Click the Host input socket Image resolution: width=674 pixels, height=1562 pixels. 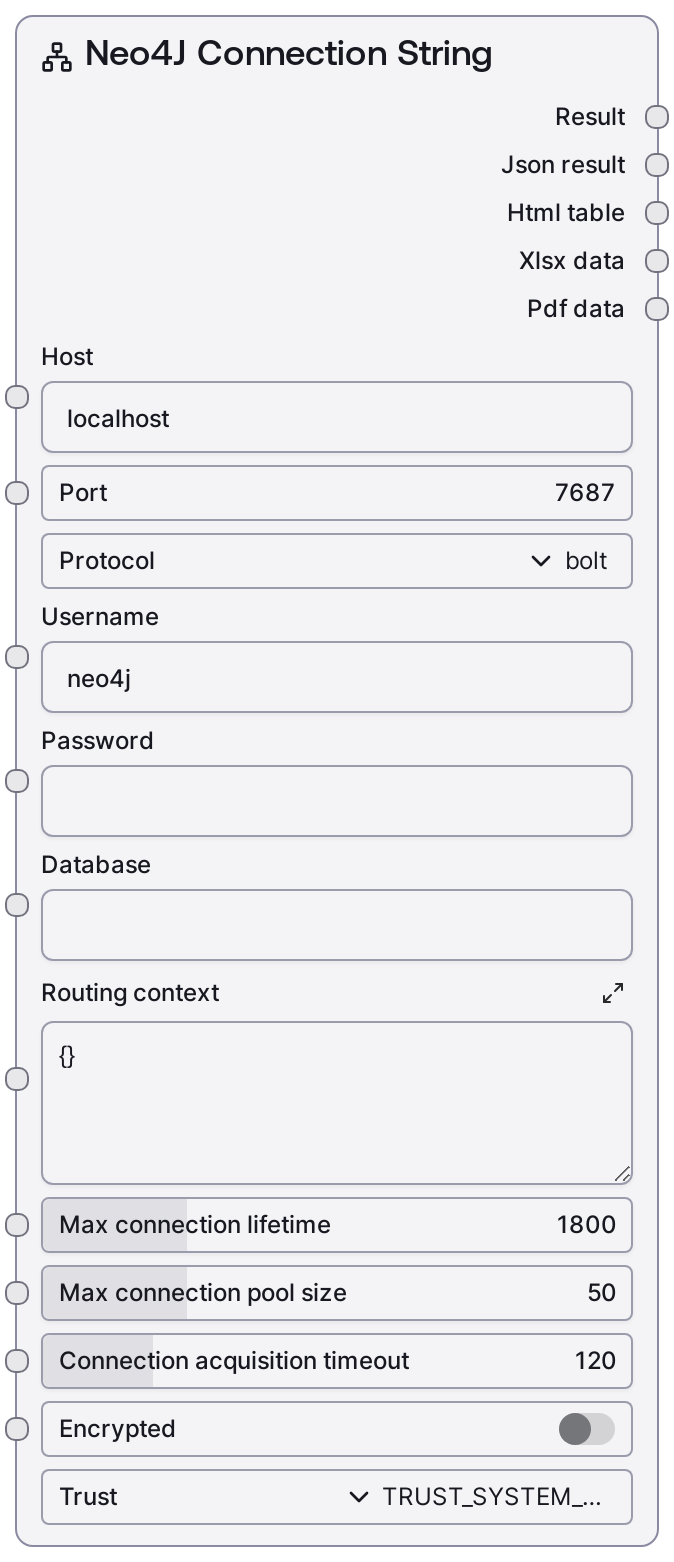coord(17,397)
